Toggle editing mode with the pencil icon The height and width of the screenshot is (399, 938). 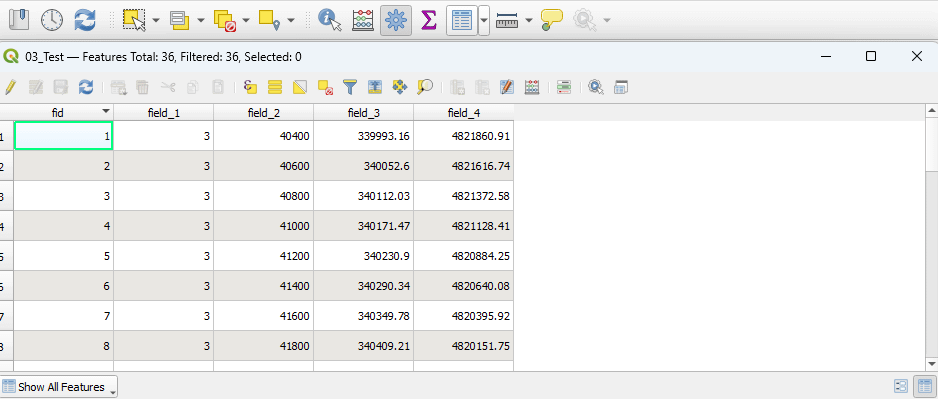10,87
